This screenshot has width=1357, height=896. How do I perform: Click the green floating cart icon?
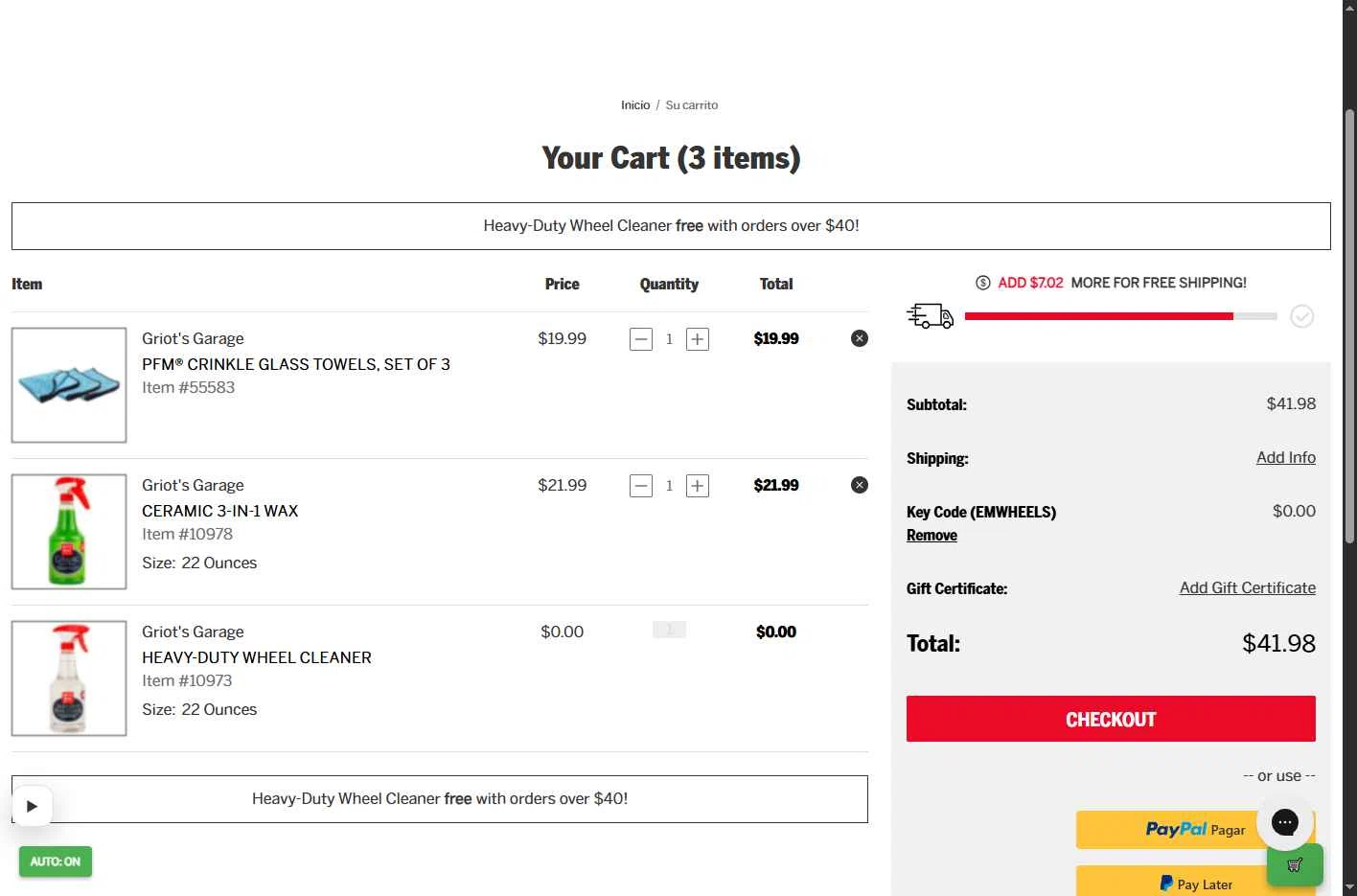pos(1295,864)
